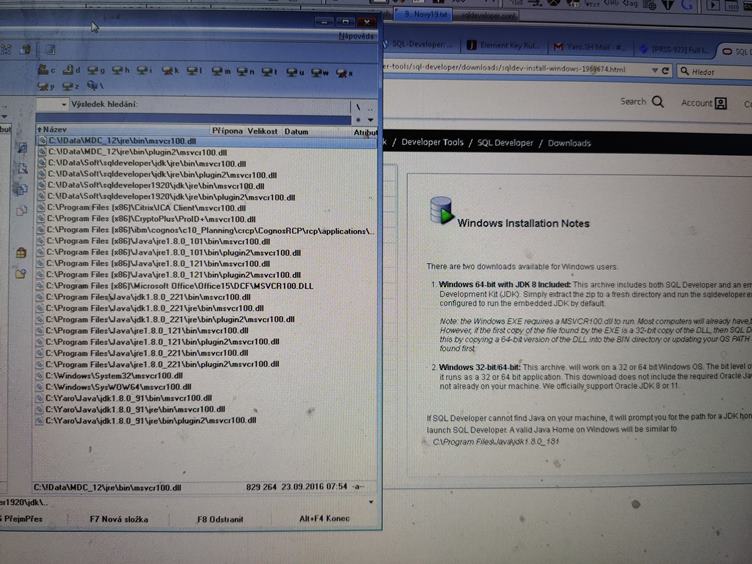
Task: Switch to network drive l
Action: click(195, 71)
